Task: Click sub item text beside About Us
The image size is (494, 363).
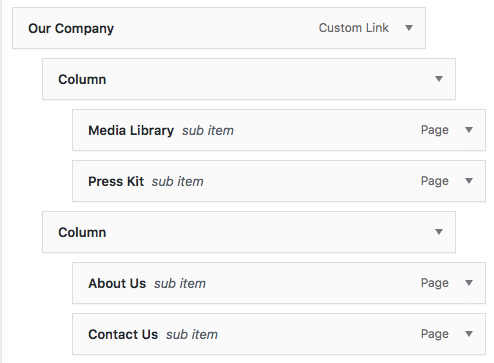Action: coord(180,284)
